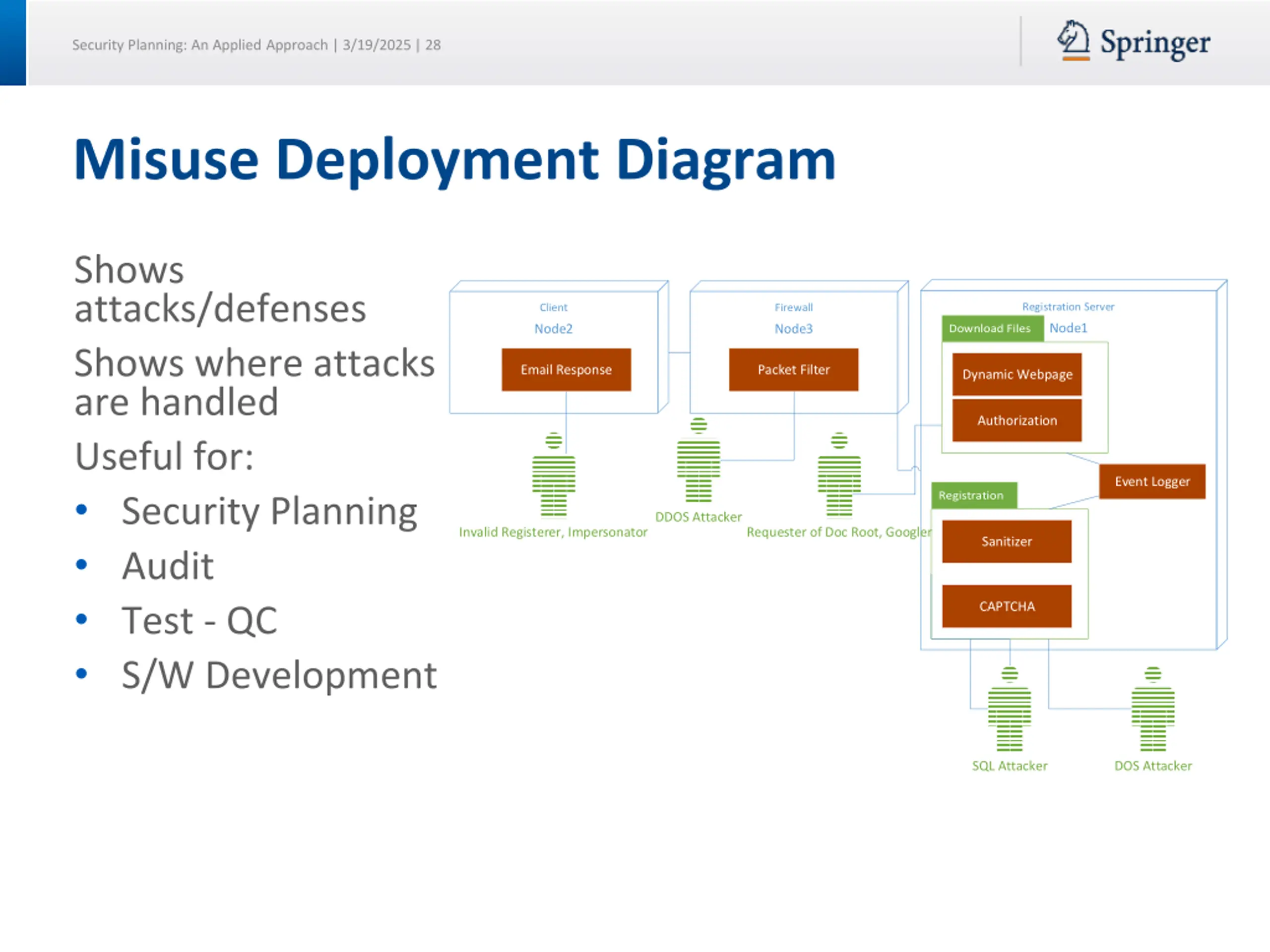The width and height of the screenshot is (1270, 952).
Task: Select the SQL Attacker figure icon
Action: 1010,709
